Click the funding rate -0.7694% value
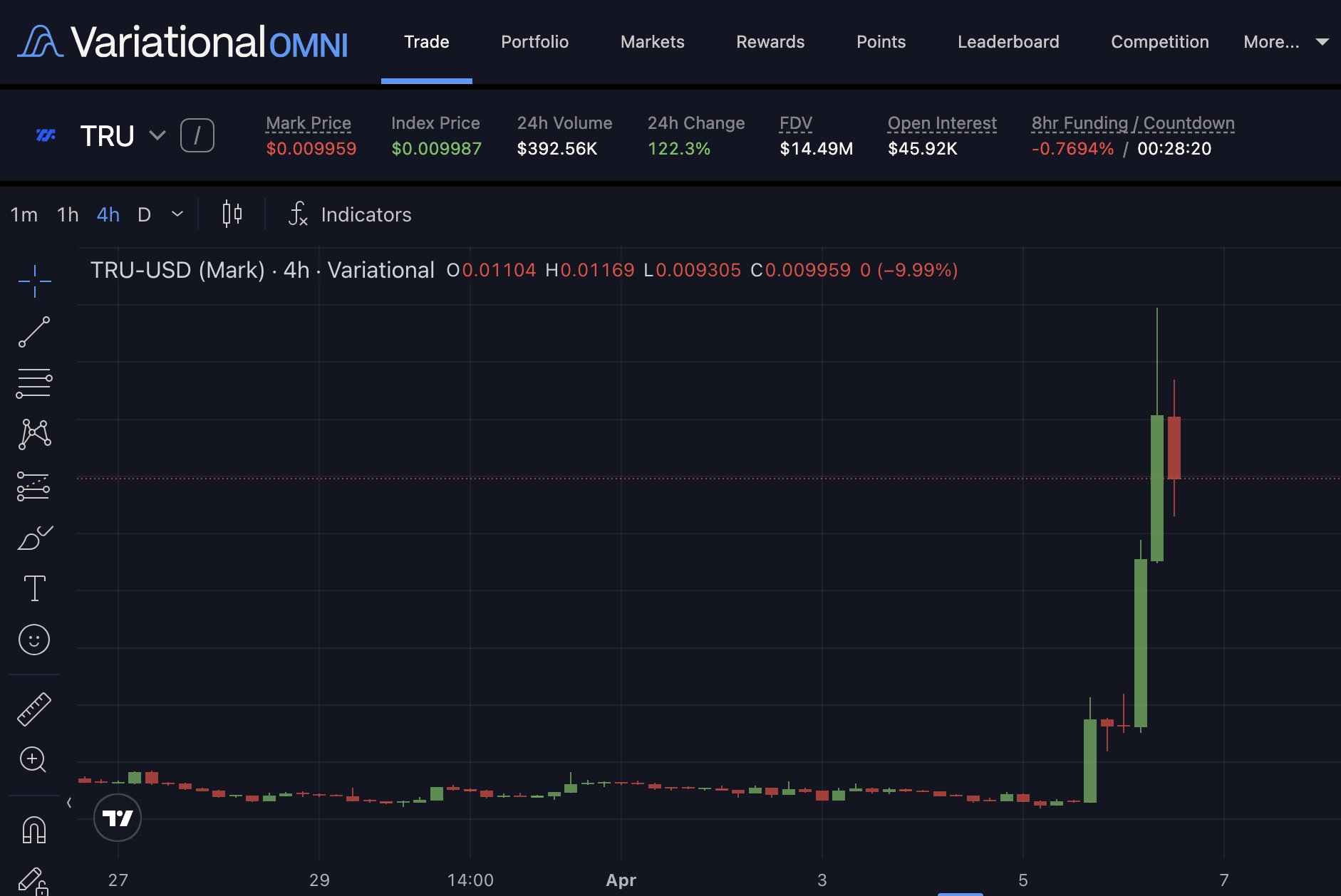1341x896 pixels. pyautogui.click(x=1072, y=149)
